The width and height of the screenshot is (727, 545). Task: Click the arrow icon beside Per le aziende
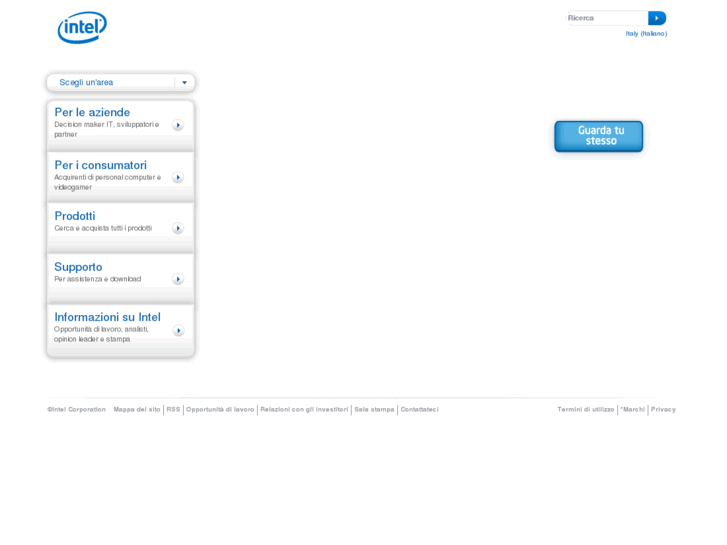click(178, 125)
